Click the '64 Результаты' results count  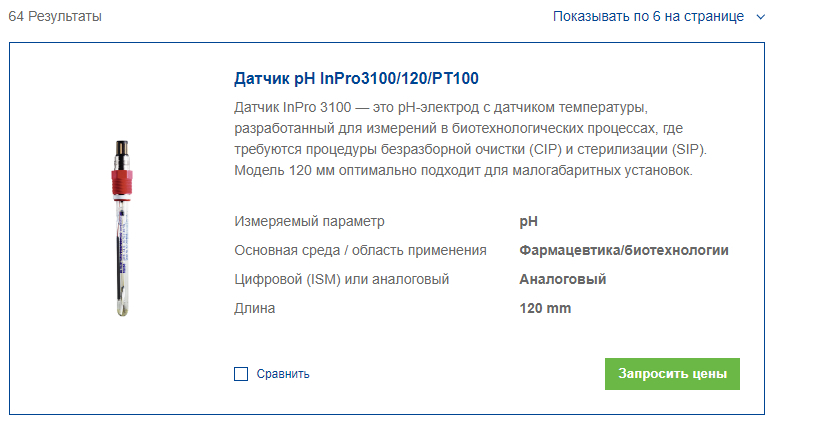(55, 17)
